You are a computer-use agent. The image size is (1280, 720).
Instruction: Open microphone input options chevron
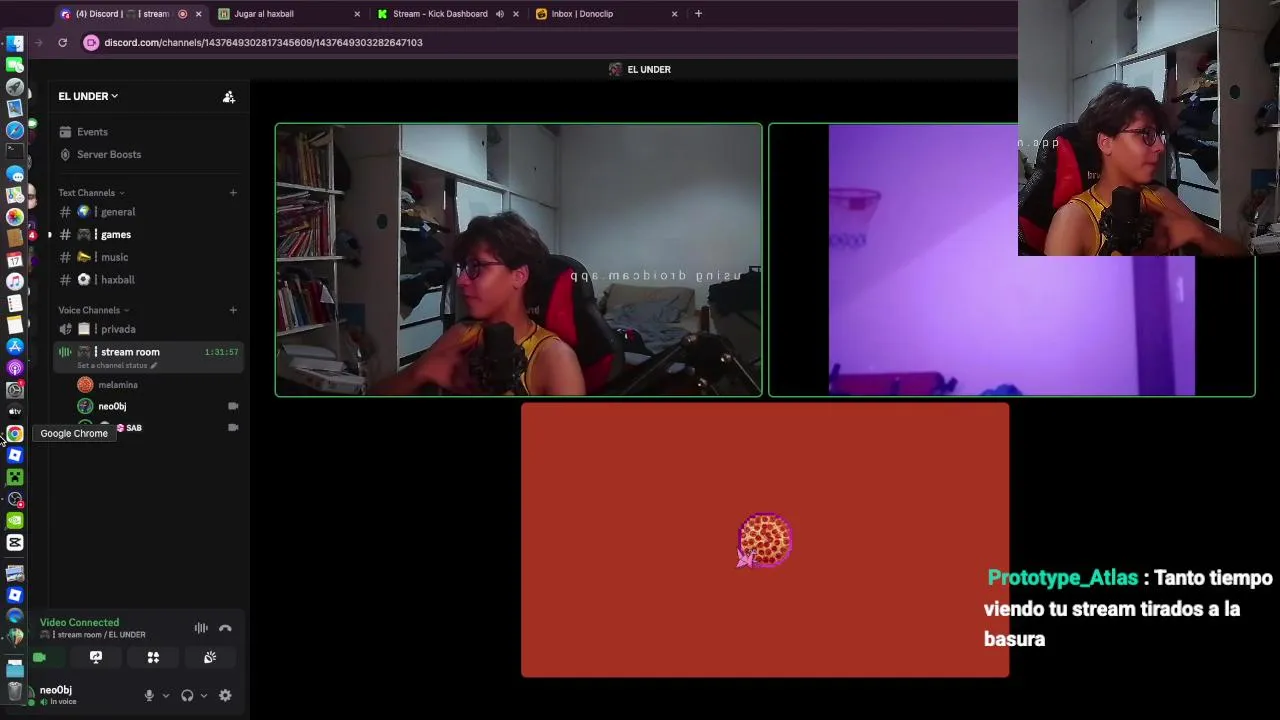(x=166, y=695)
